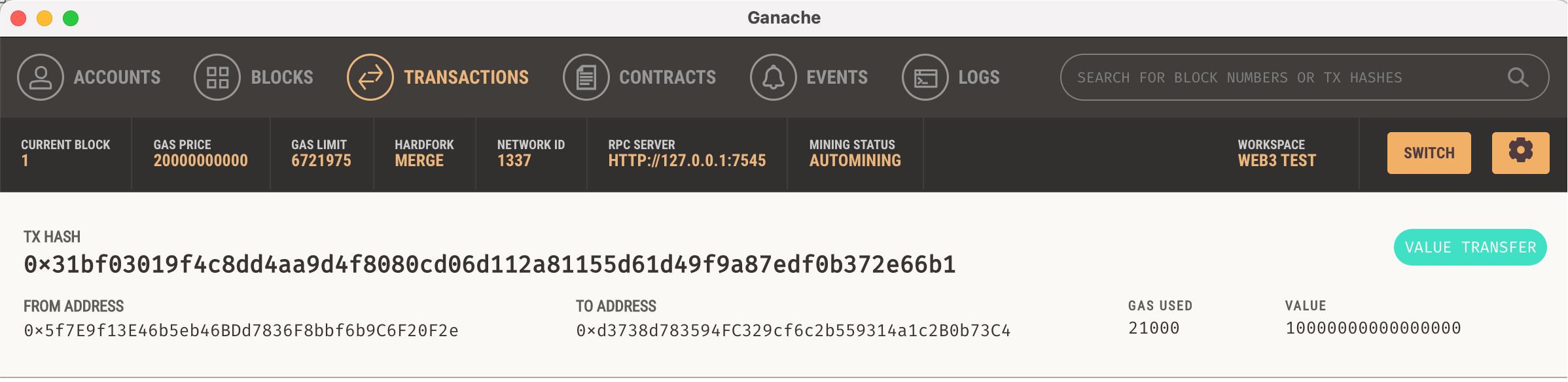The height and width of the screenshot is (382, 1568).
Task: Switch to the Accounts tab label
Action: [117, 77]
